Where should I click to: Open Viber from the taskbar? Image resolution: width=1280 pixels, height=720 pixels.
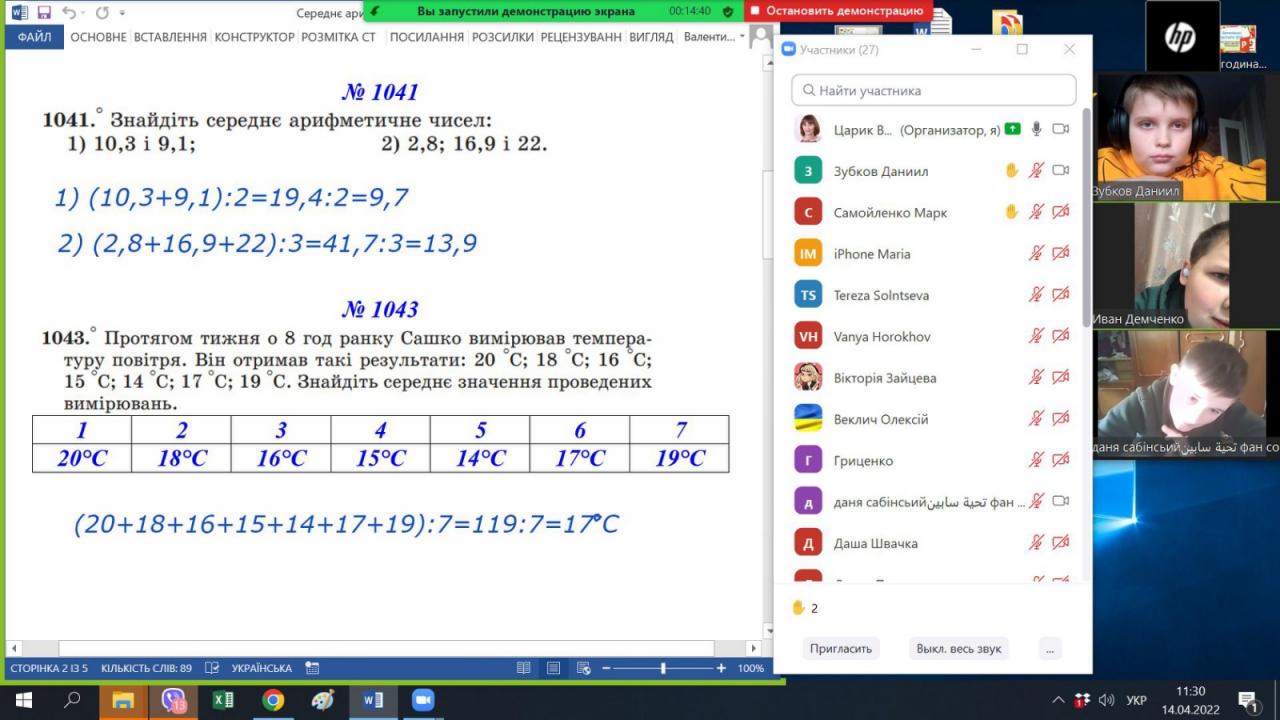point(174,700)
